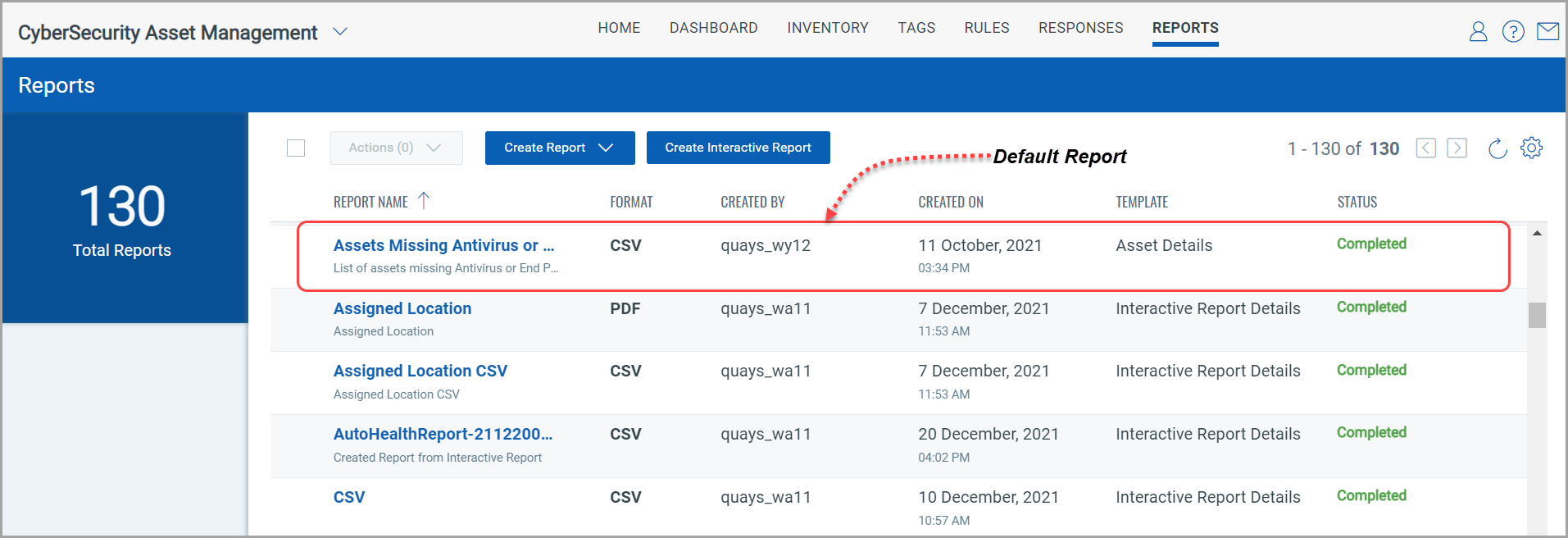1568x538 pixels.
Task: Refresh the reports list
Action: (x=1497, y=148)
